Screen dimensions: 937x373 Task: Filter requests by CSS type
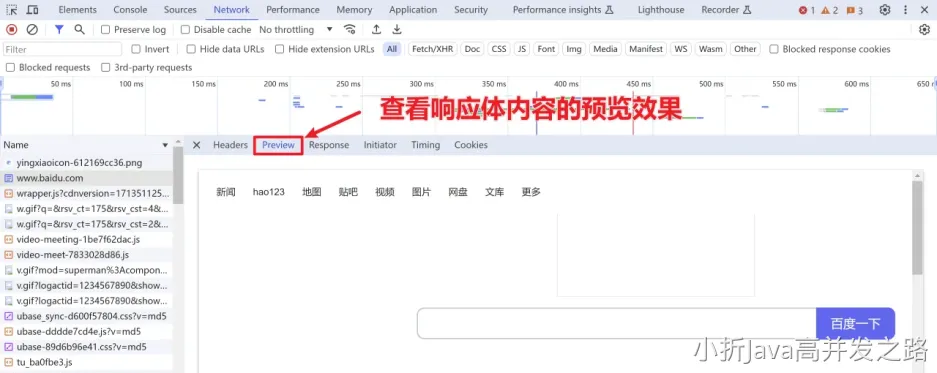pyautogui.click(x=498, y=49)
